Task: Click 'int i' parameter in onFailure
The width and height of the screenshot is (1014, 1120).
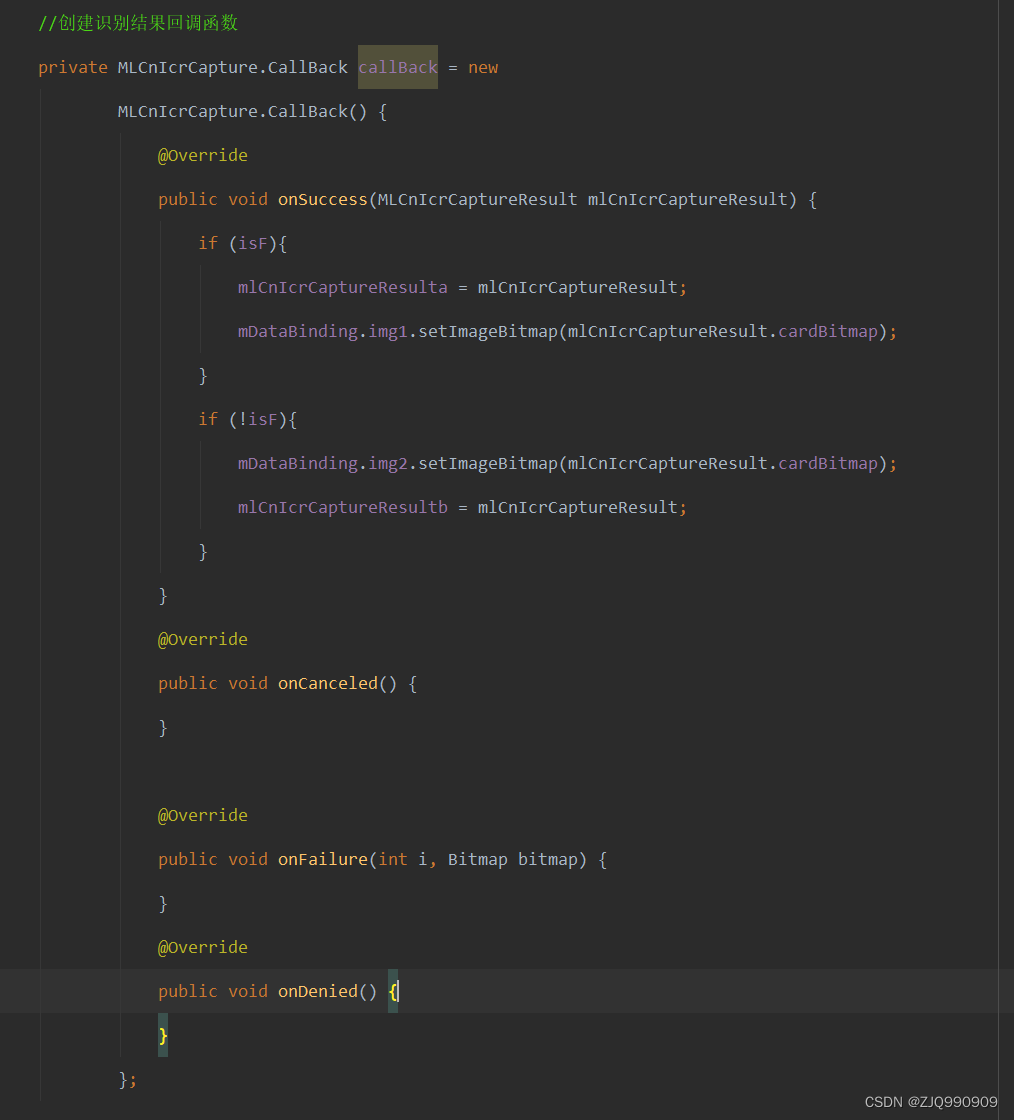Action: click(x=403, y=859)
